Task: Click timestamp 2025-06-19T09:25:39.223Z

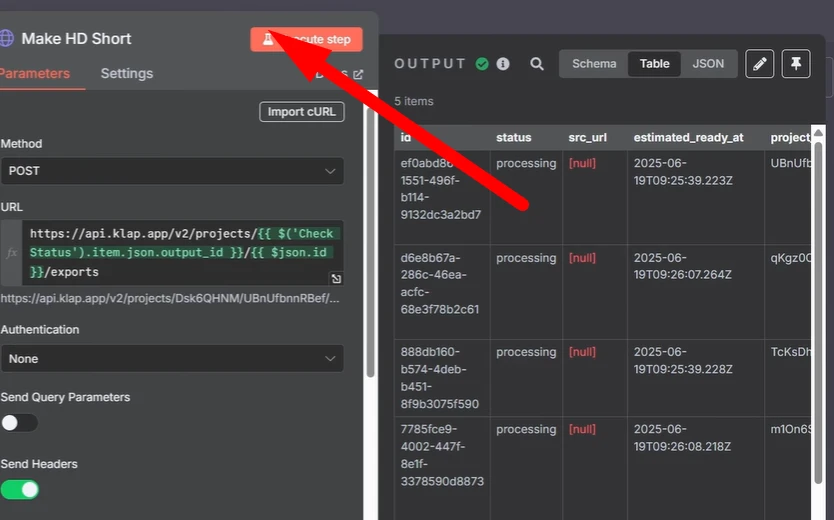Action: click(x=683, y=172)
